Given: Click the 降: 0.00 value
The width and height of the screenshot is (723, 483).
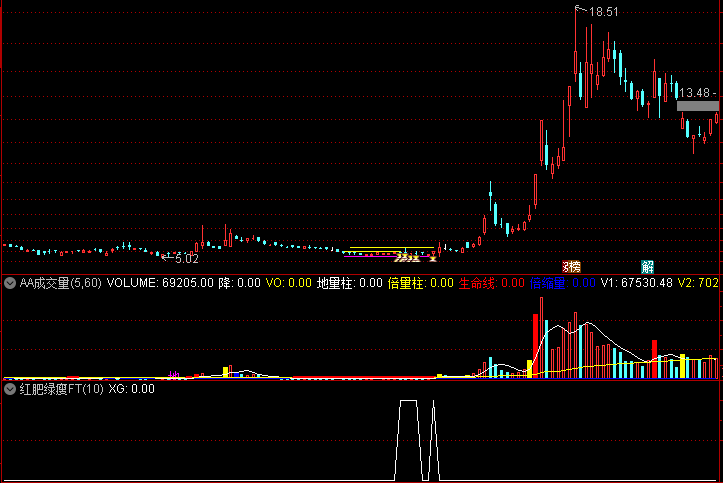Looking at the screenshot, I should [239, 283].
